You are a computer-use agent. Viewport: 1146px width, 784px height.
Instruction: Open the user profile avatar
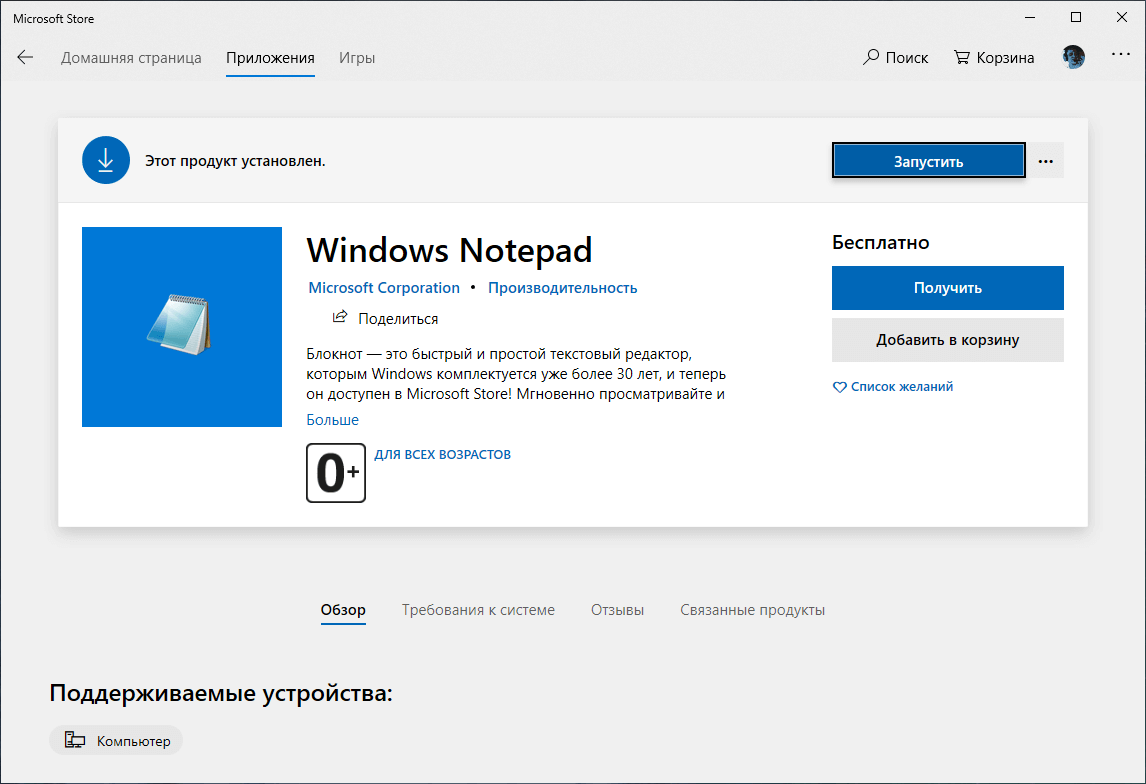1073,57
